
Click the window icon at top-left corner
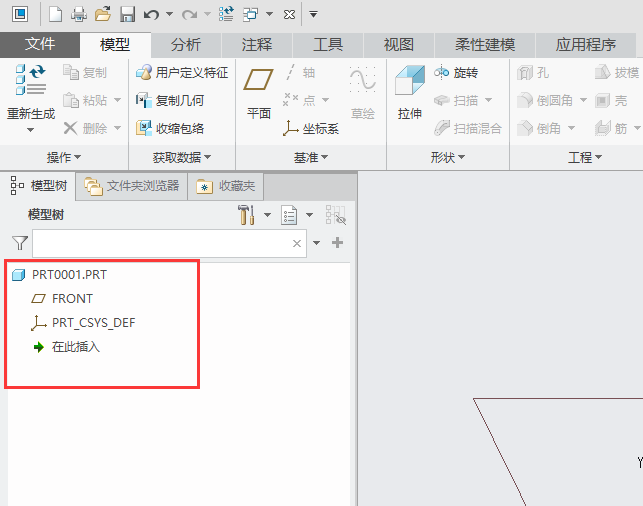tap(20, 14)
